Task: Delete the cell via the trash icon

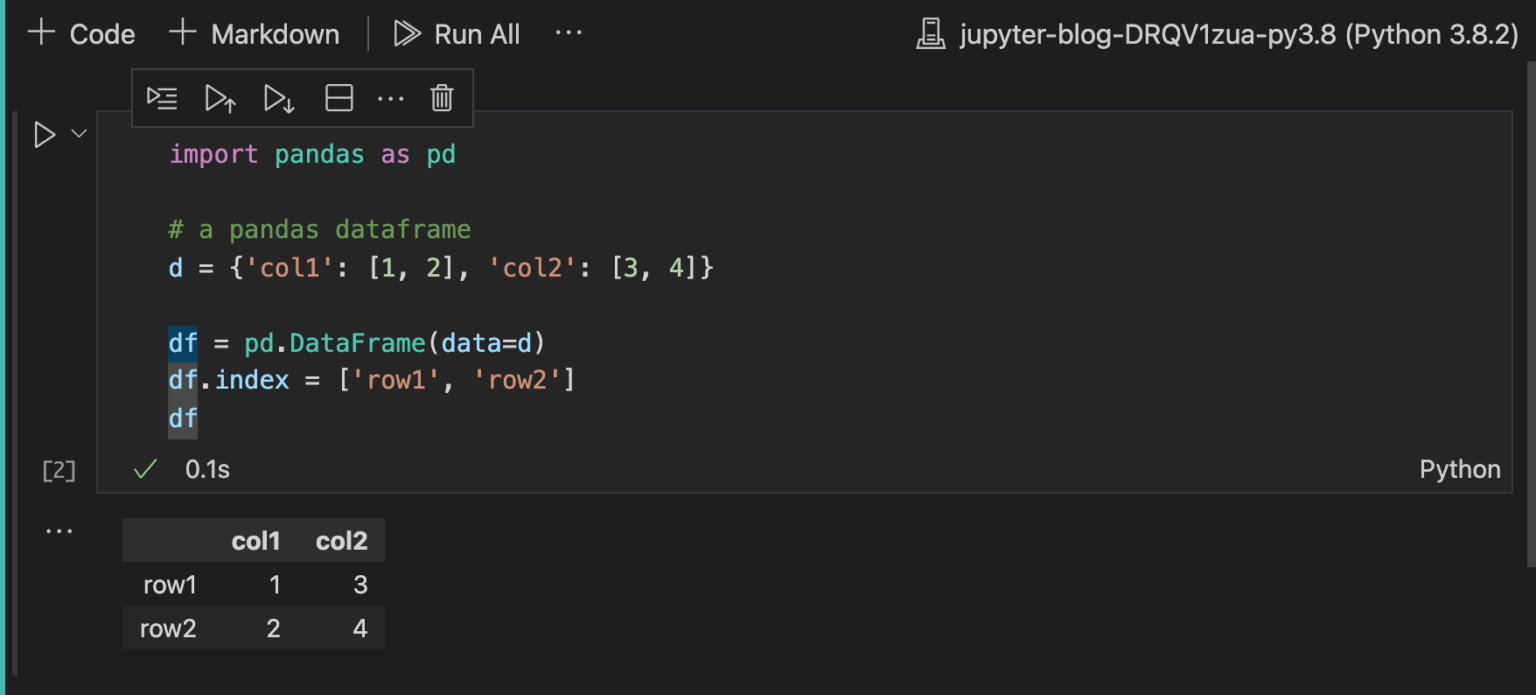Action: coord(441,98)
